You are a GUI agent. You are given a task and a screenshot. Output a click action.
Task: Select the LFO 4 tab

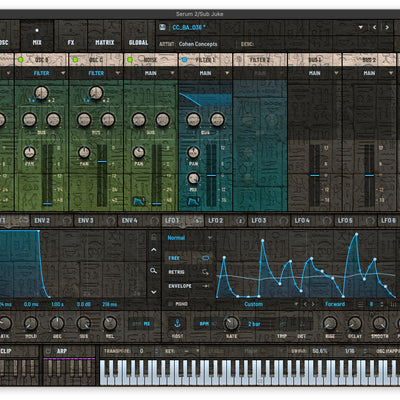[312, 221]
